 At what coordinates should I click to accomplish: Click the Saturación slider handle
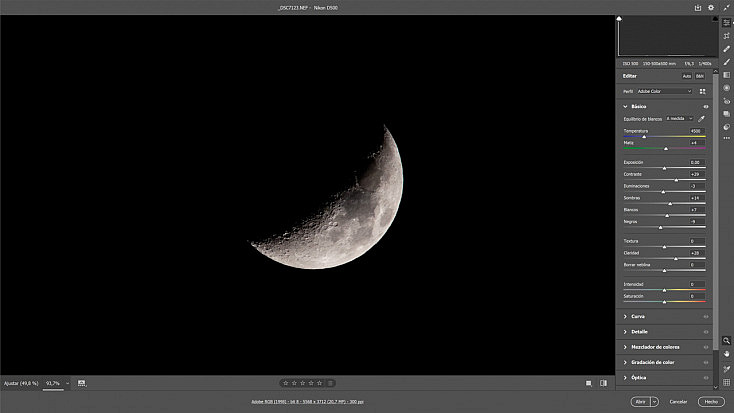click(x=664, y=302)
